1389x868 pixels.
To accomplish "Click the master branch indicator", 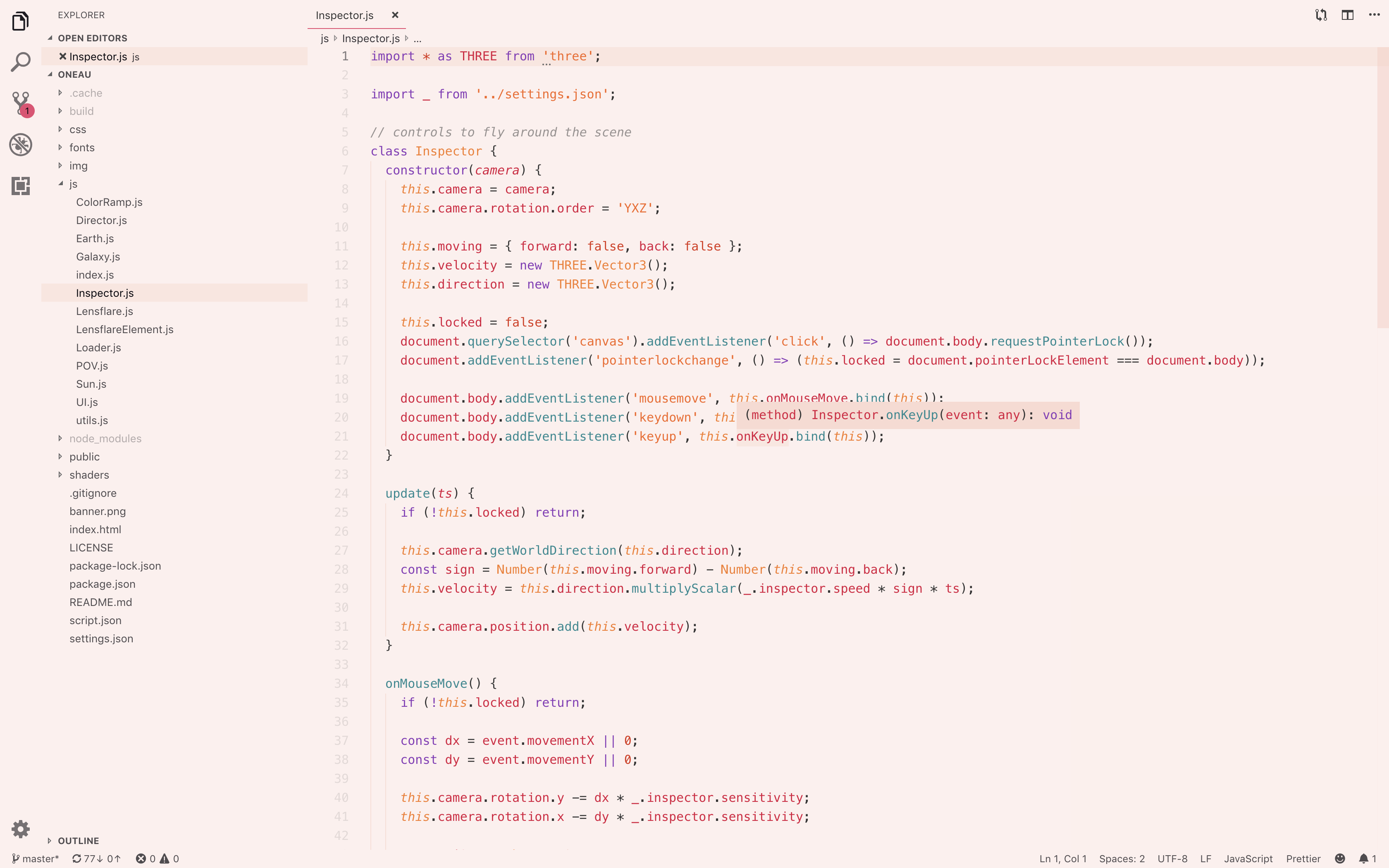I will click(x=35, y=859).
